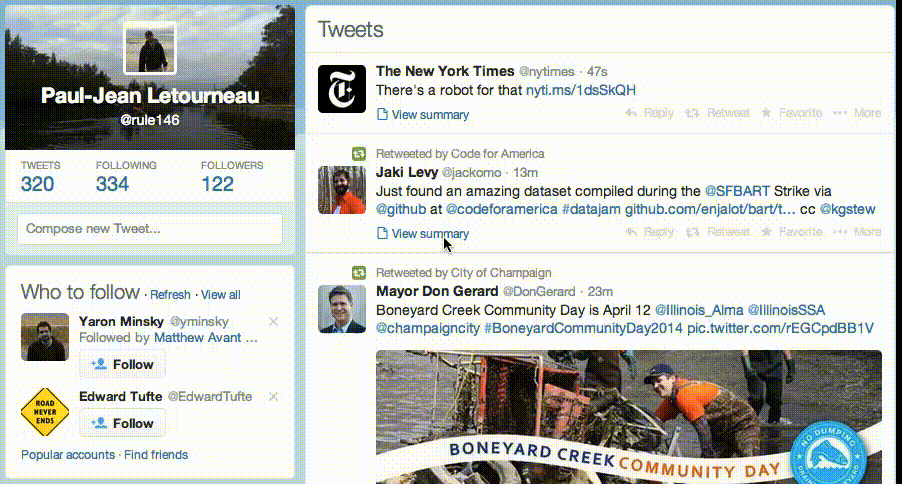The image size is (902, 484).
Task: Open Matthew Avant's profile link
Action: coord(197,338)
